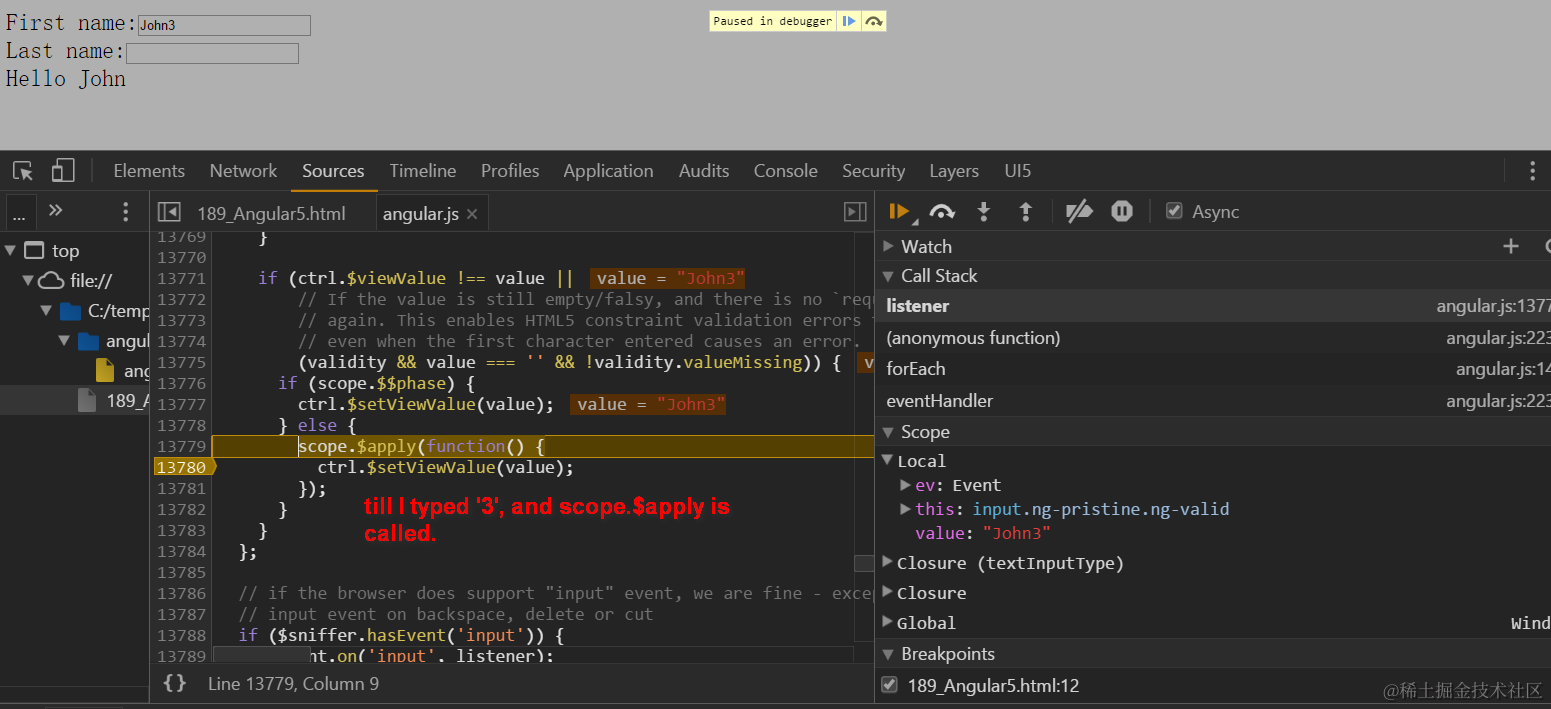1551x709 pixels.
Task: Open the DevTools three-dot customize menu
Action: pos(1532,171)
